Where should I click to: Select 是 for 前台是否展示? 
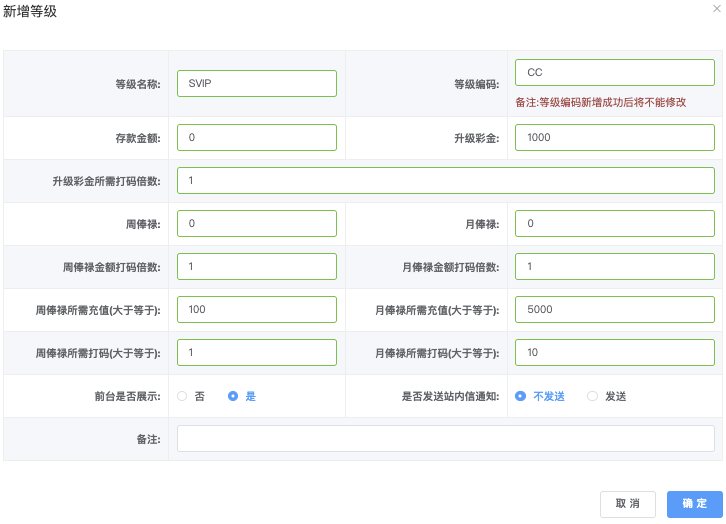[x=233, y=396]
